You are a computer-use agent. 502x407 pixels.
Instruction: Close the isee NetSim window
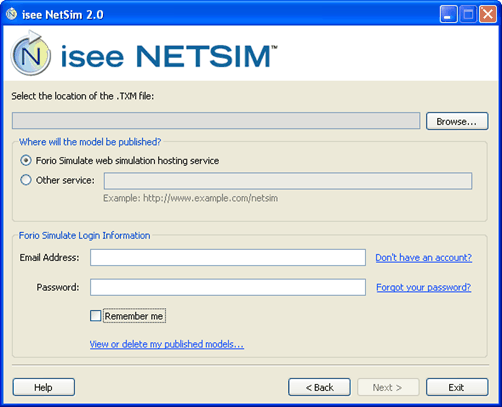click(x=488, y=14)
